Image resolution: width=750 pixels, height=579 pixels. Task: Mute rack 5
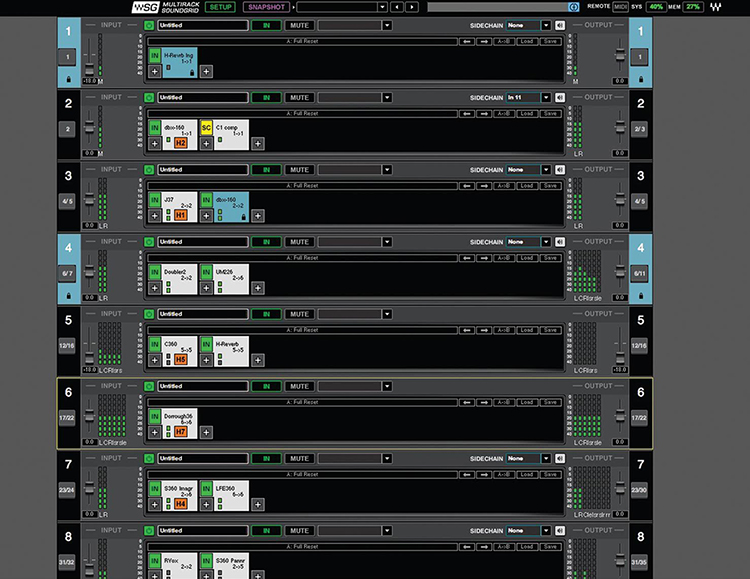pos(299,314)
